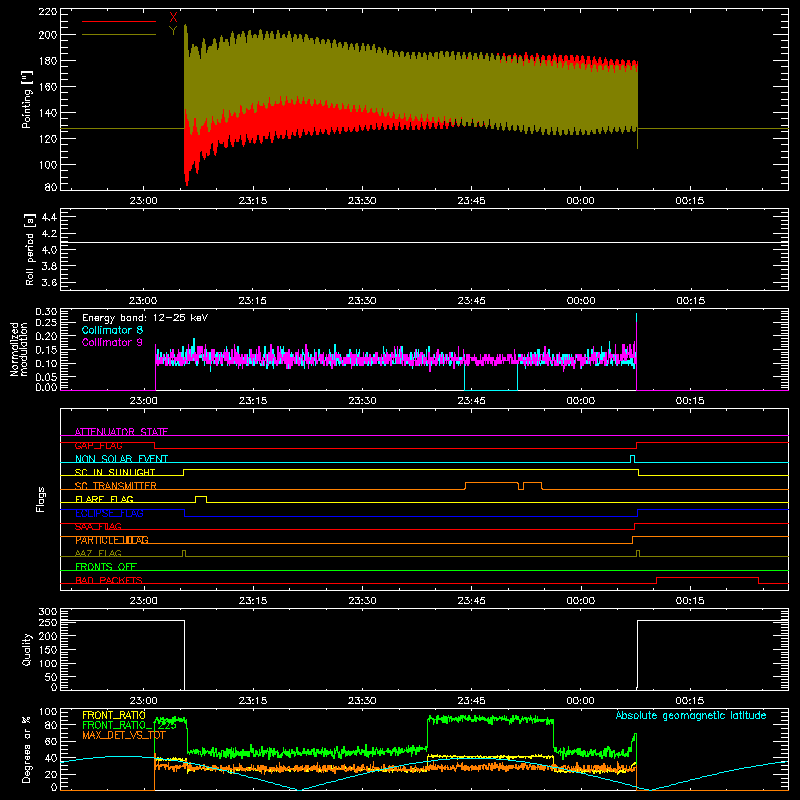Screen dimensions: 800x800
Task: Click the '300' value on the Quality axis
Action: pos(48,612)
